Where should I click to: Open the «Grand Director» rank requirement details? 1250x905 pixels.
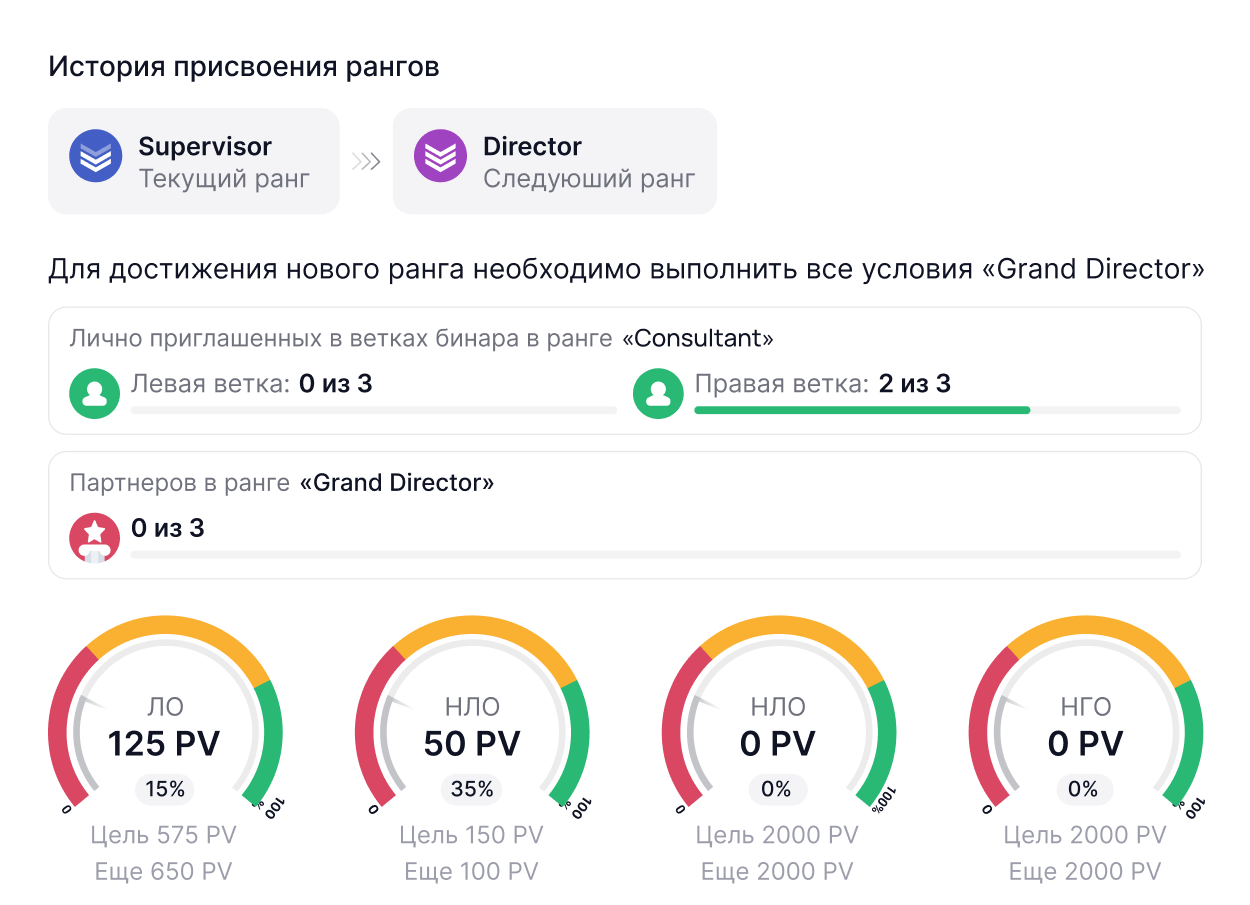coord(395,483)
